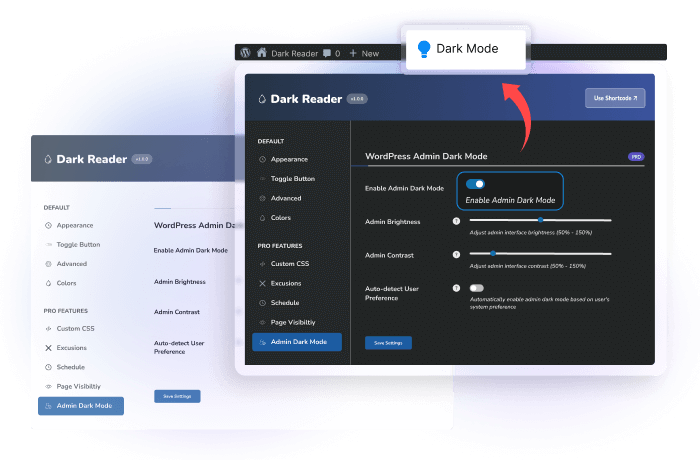Click the Schedule clock icon in the dark sidebar
Screen dimensions: 700x460
tap(262, 303)
